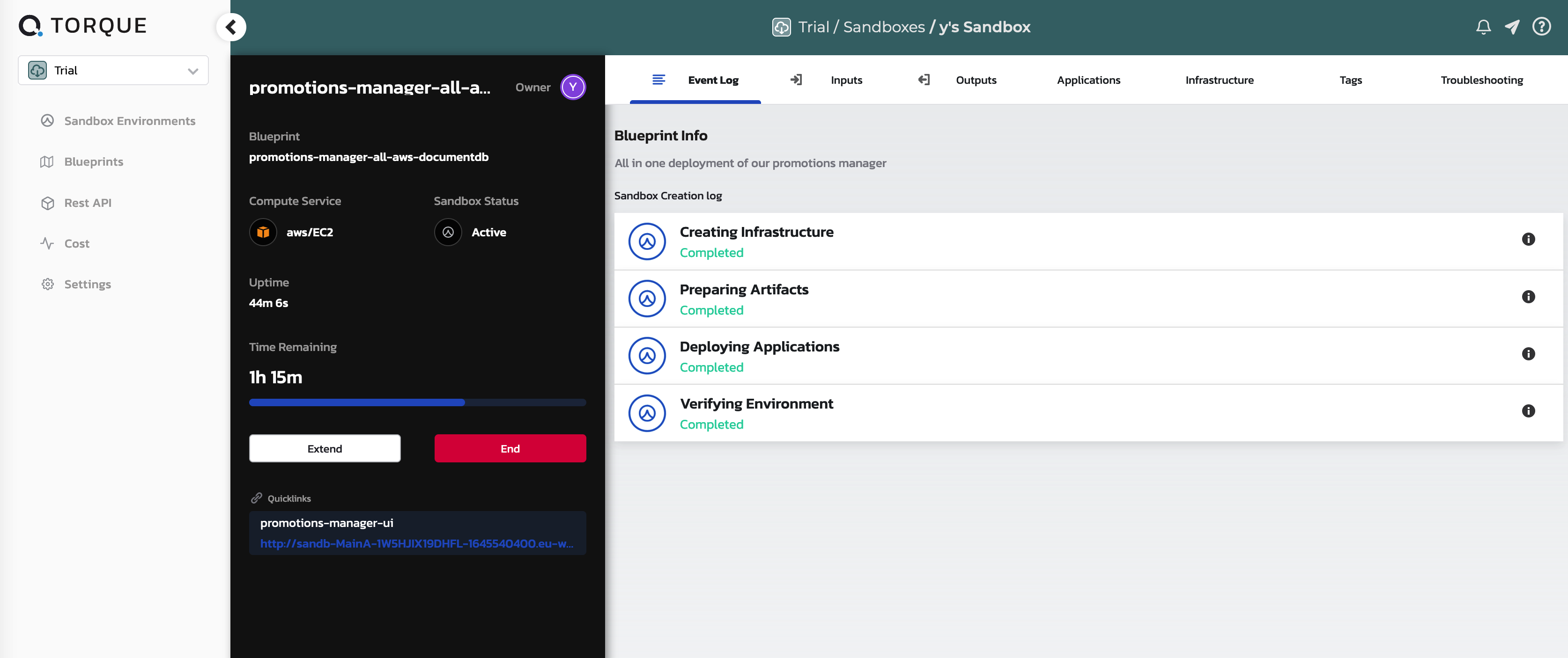Click the Cost activity icon
Screen dimensions: 1568x658
coord(47,243)
